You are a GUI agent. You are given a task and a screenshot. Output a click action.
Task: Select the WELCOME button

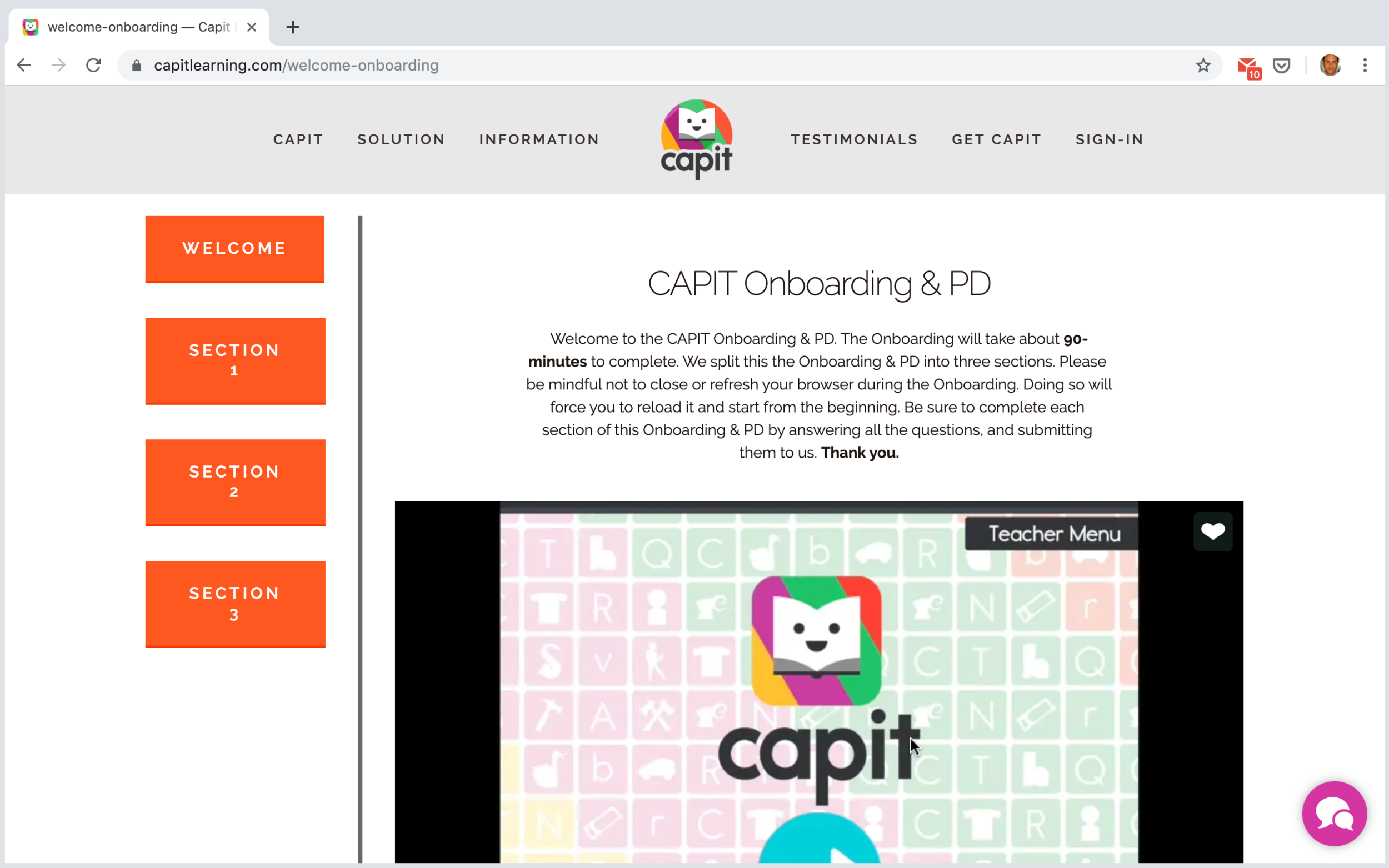235,249
